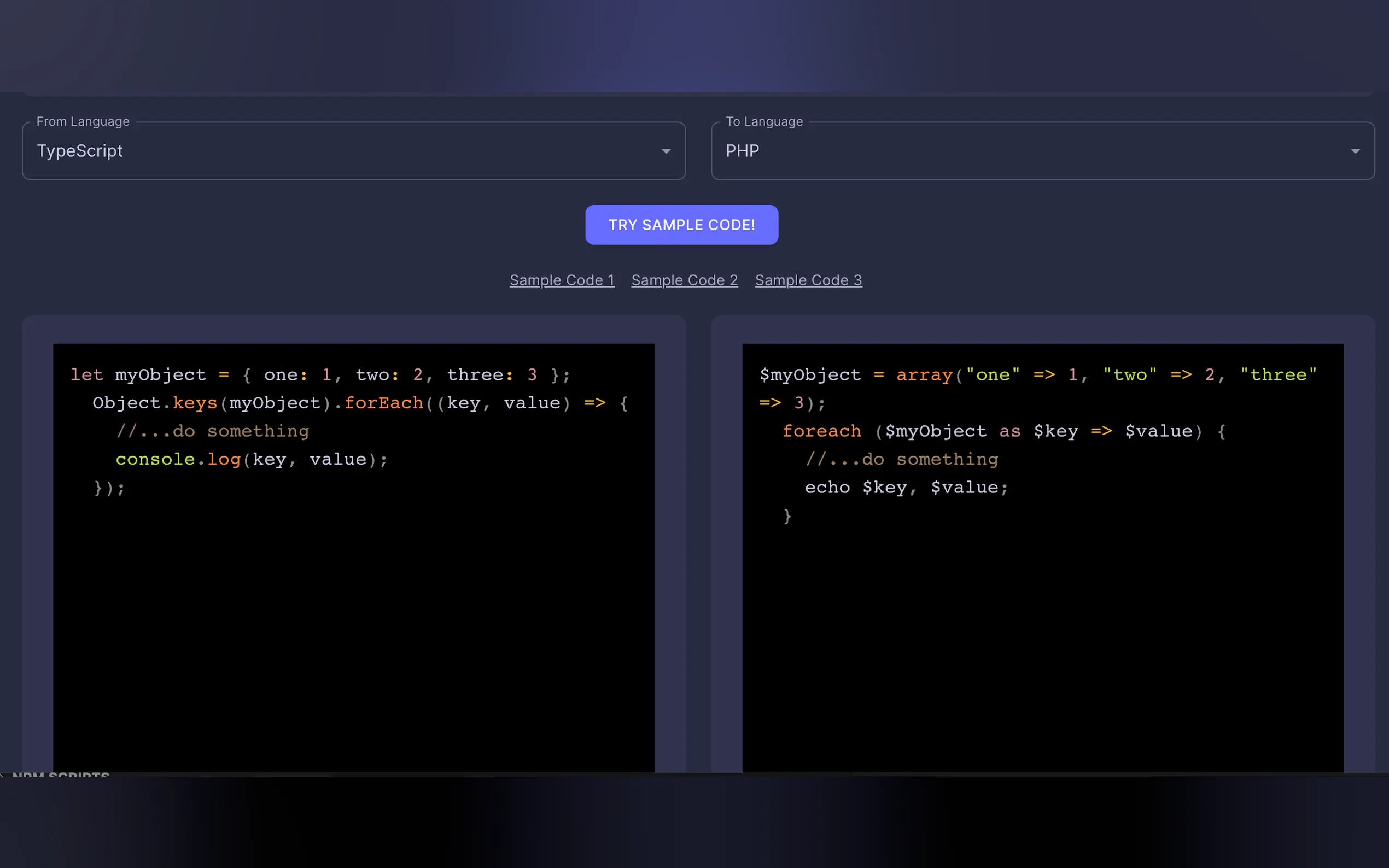Open the To Language dropdown arrow
Viewport: 1389px width, 868px height.
(x=1355, y=151)
